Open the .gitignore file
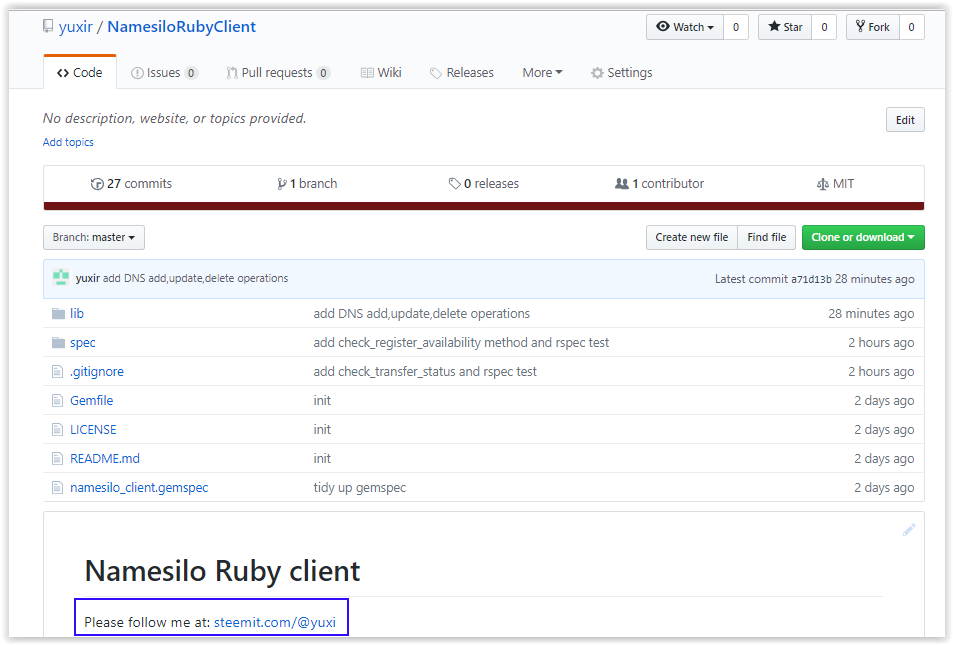Screen dimensions: 953x645 [97, 371]
